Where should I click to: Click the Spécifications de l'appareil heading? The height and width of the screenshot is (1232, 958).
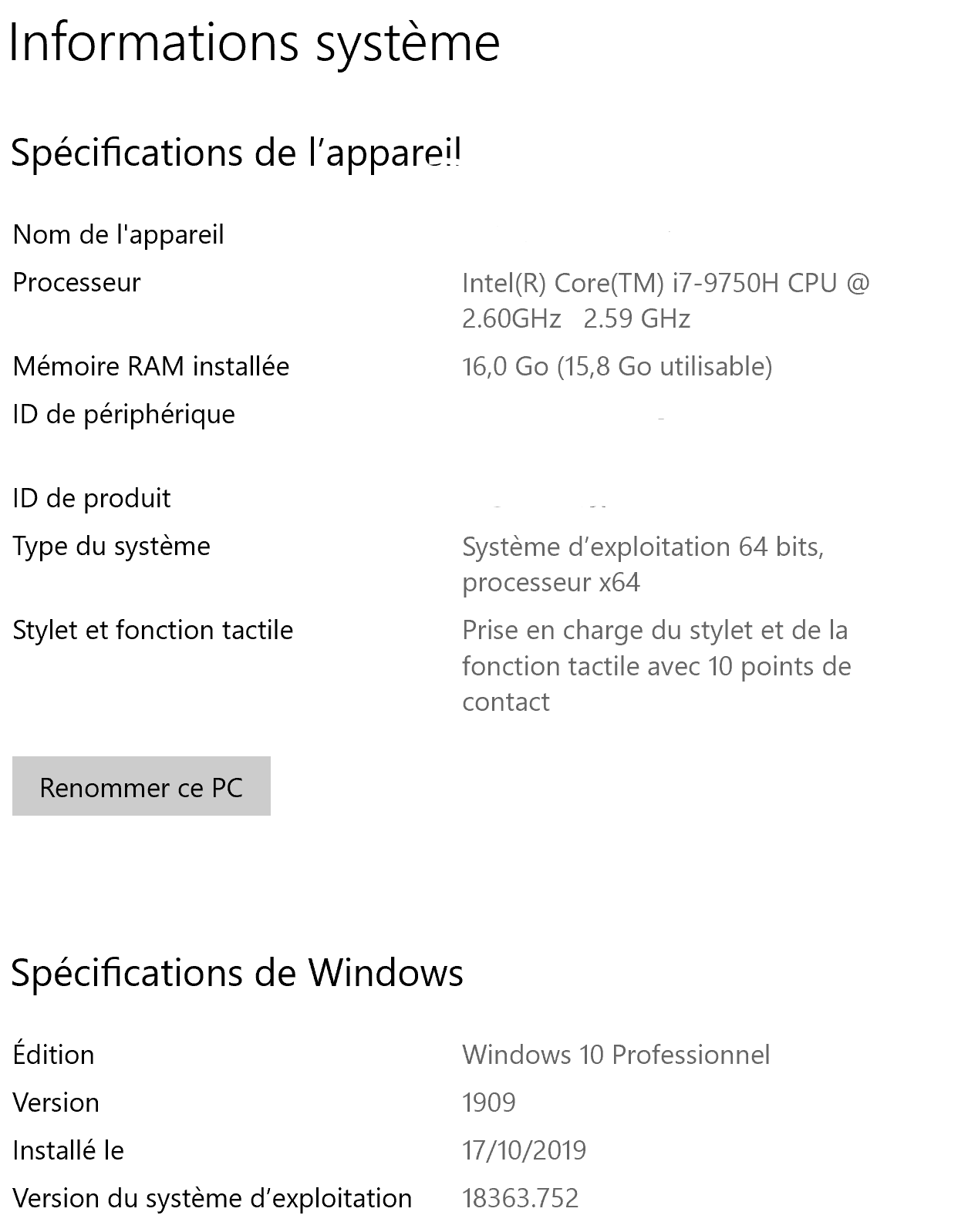coord(236,153)
